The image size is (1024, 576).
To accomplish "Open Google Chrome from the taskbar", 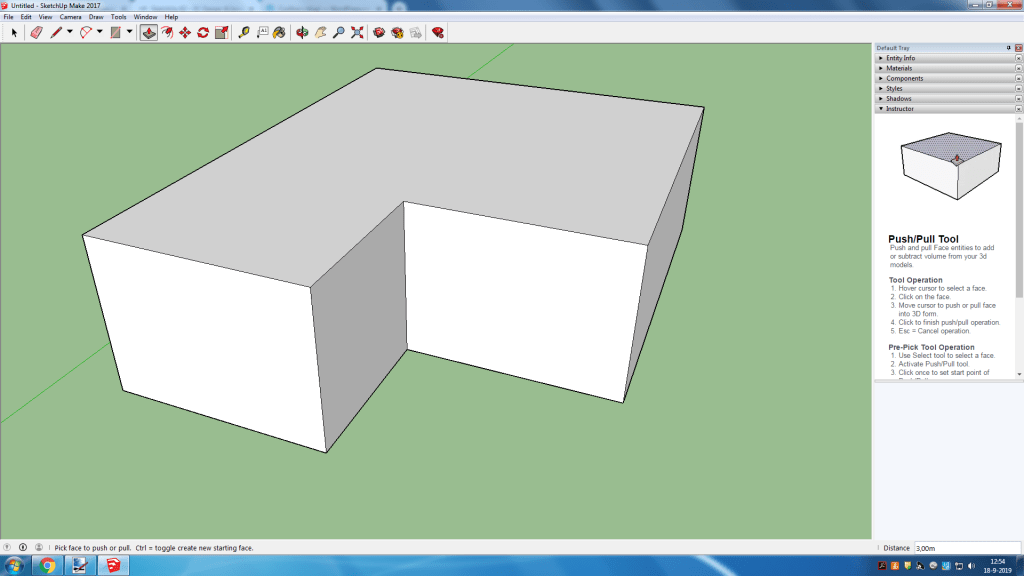I will point(47,566).
